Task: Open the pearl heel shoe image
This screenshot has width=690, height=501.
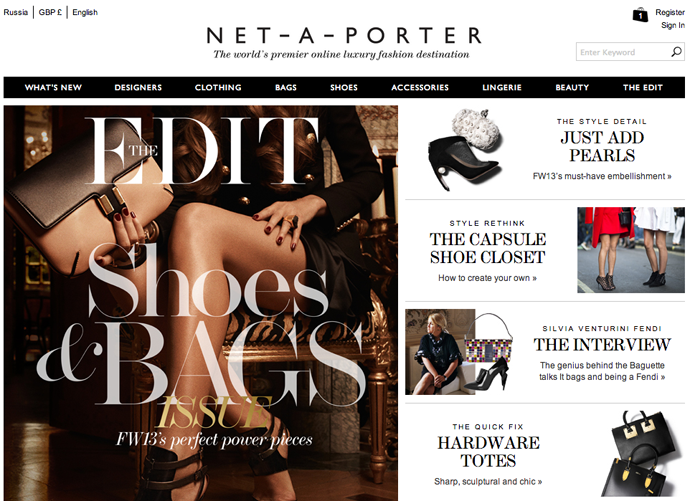Action: coord(465,149)
